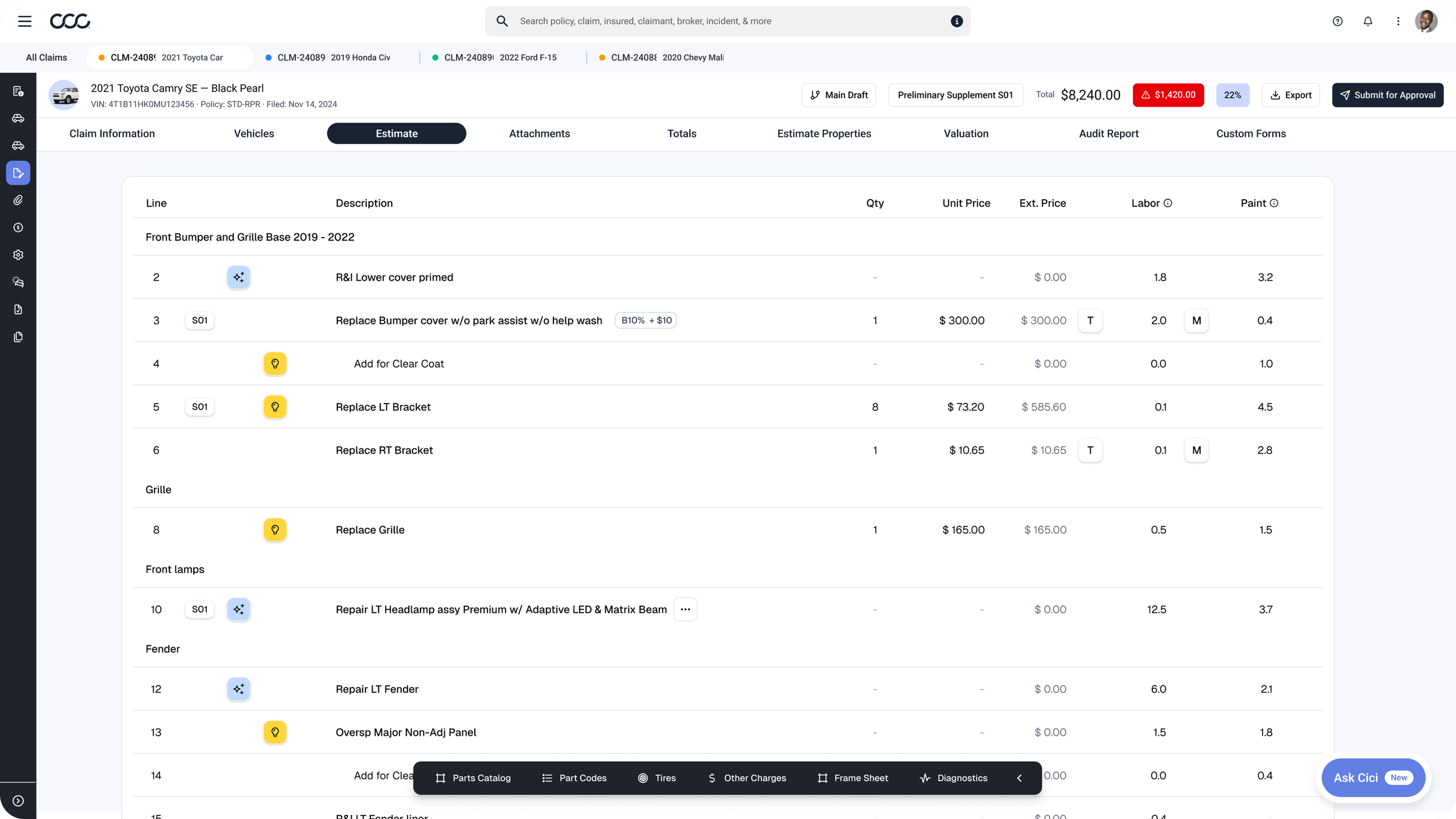Open Parts Catalog in bottom toolbar
The image size is (1456, 819).
point(473,778)
